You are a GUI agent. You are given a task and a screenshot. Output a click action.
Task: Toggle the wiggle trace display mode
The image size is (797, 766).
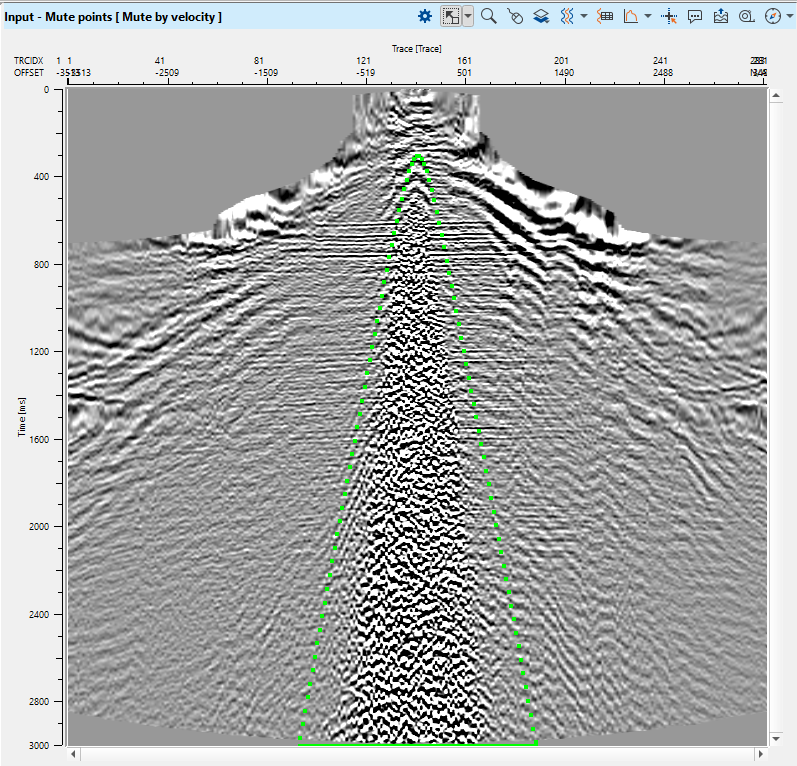click(566, 16)
